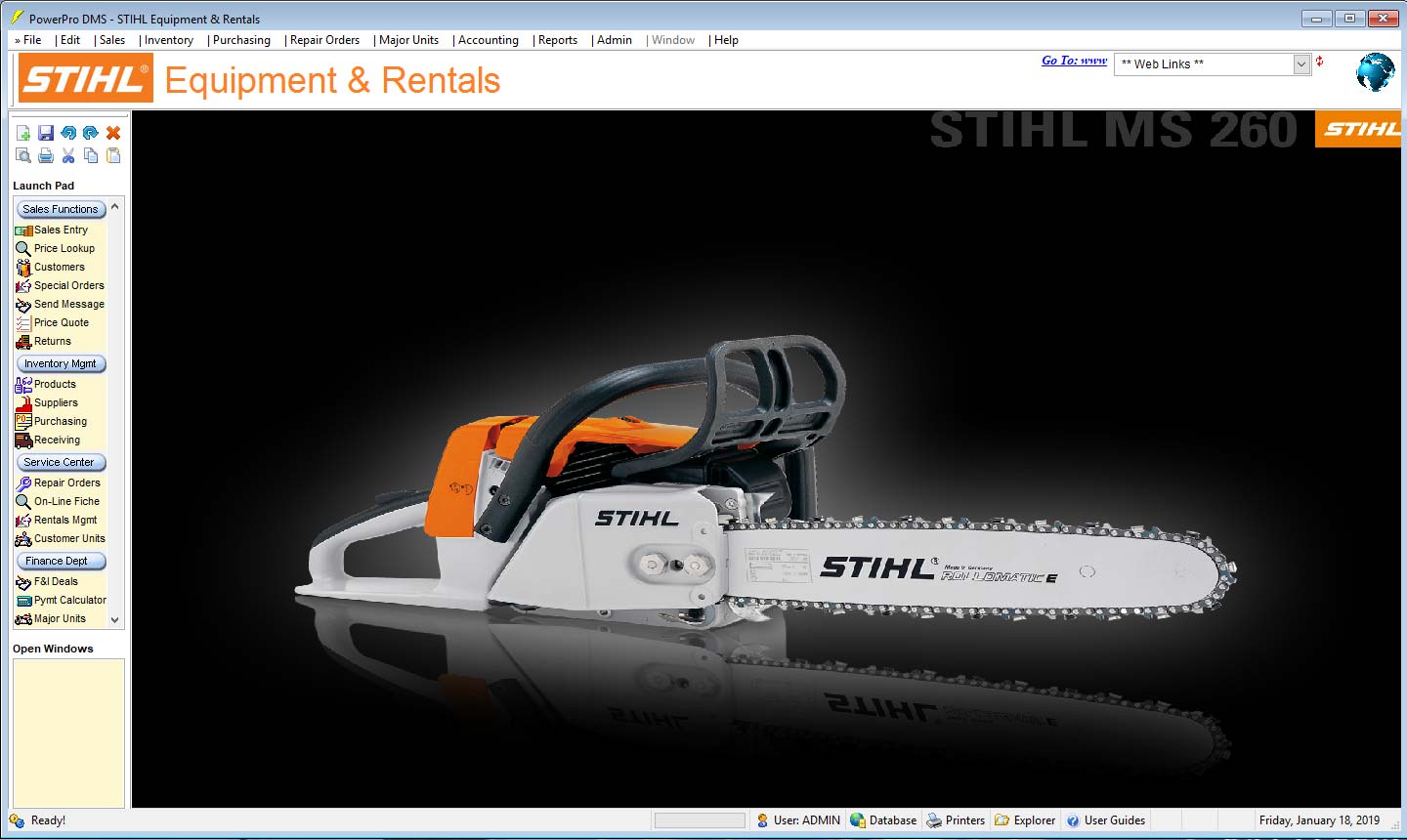
Task: Click the New record toolbar icon
Action: coord(23,133)
